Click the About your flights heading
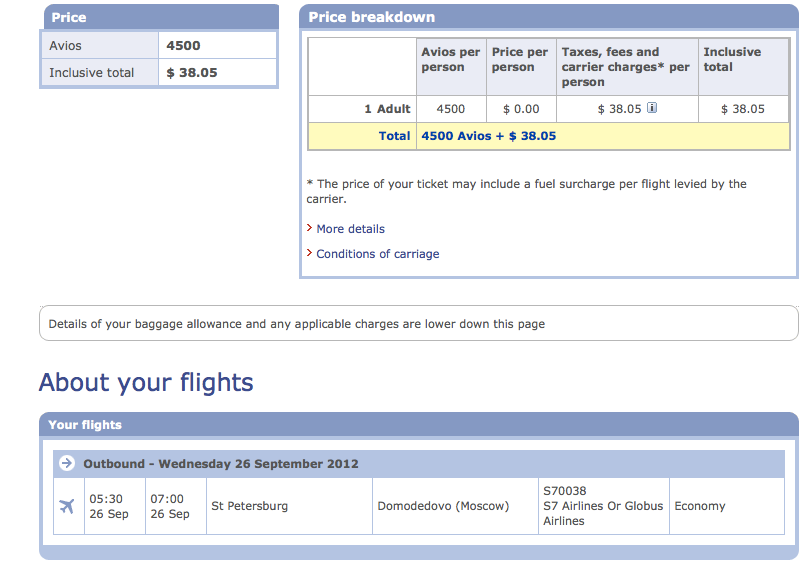The height and width of the screenshot is (565, 811). [x=146, y=383]
